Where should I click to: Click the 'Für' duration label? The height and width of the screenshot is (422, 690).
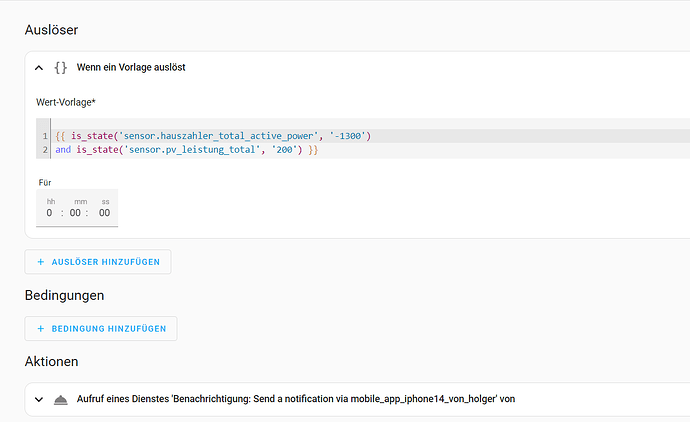45,182
